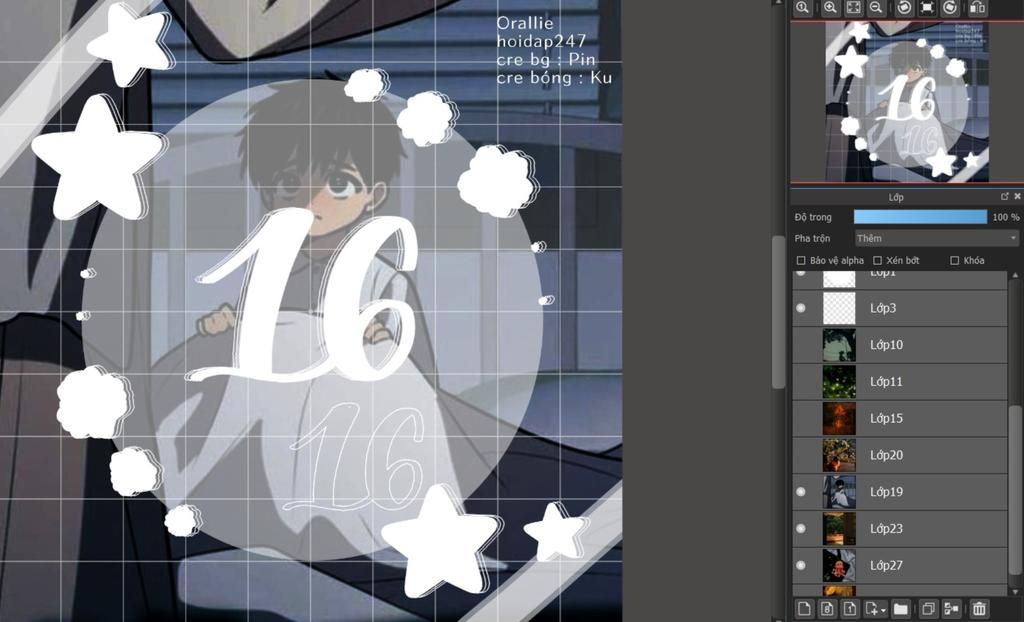The height and width of the screenshot is (622, 1024).
Task: Open the Pha trộn blend mode dropdown
Action: [x=937, y=238]
